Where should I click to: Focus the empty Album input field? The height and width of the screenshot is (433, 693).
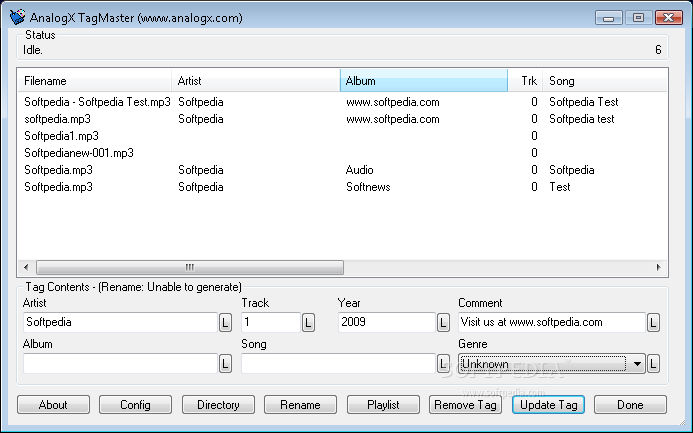click(x=120, y=364)
